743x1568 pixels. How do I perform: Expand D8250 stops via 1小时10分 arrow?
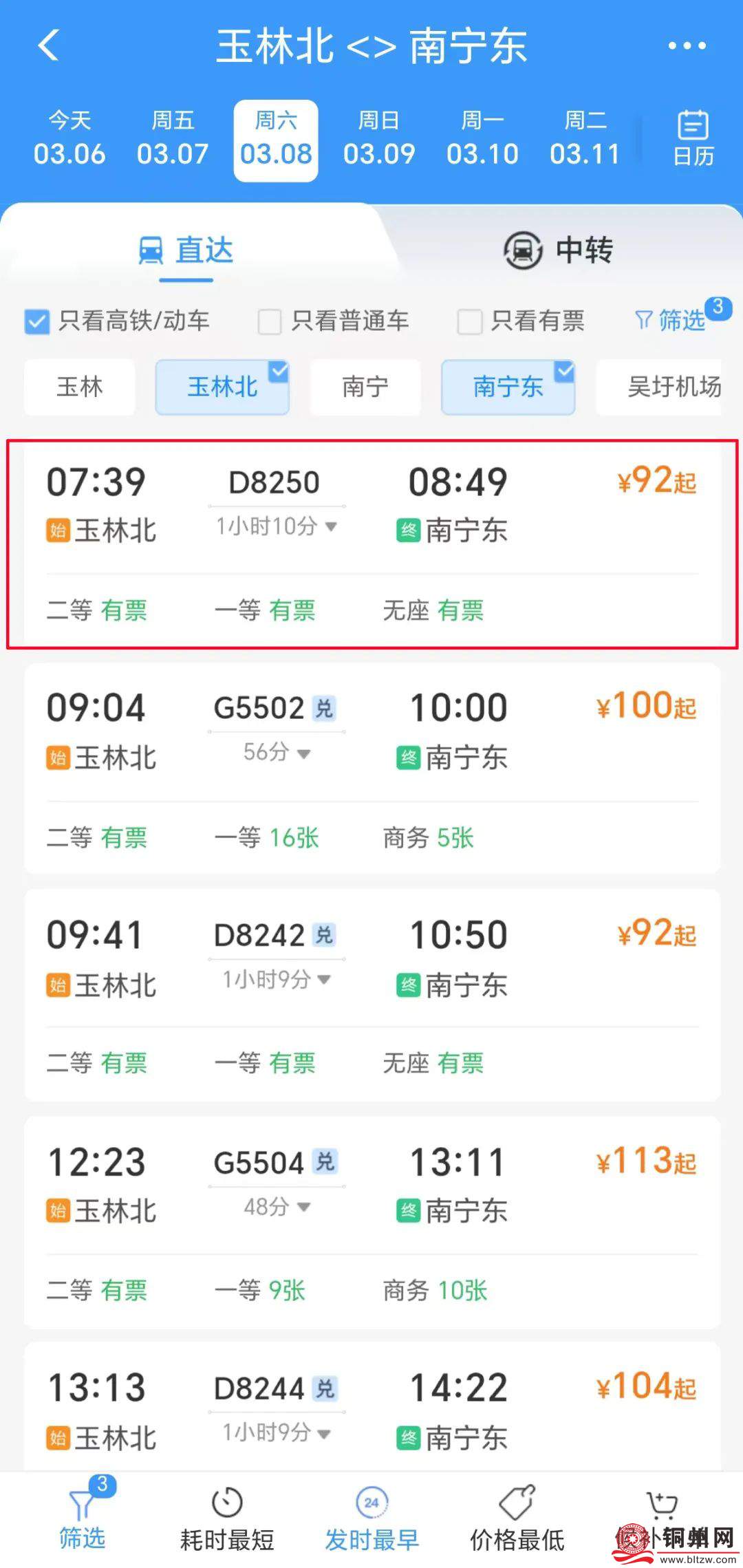(x=331, y=526)
